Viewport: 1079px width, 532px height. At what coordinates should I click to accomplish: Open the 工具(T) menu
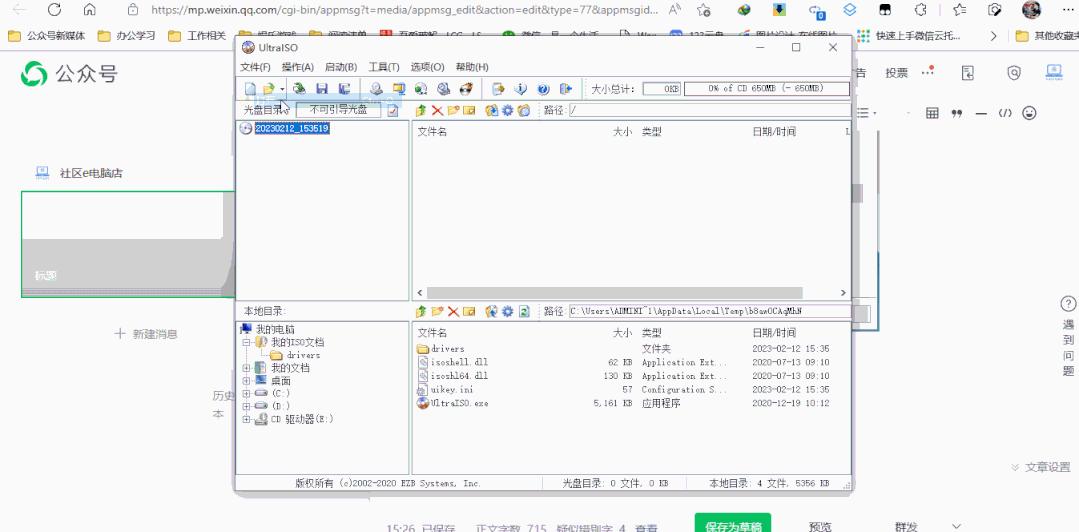click(x=384, y=67)
